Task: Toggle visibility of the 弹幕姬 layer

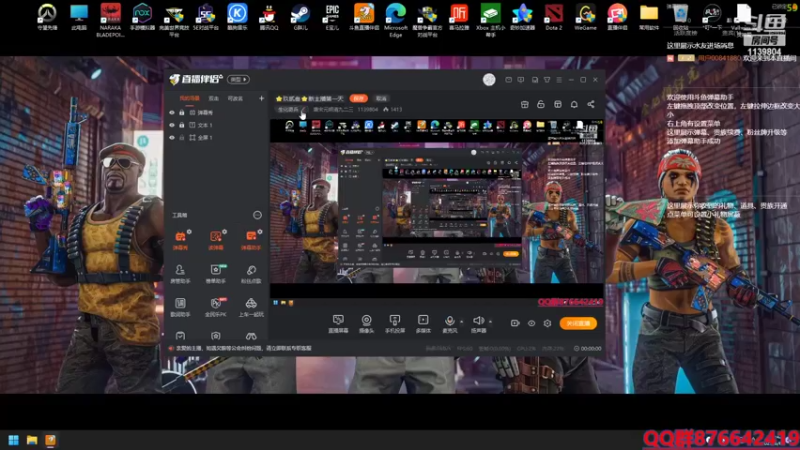Action: tap(172, 112)
